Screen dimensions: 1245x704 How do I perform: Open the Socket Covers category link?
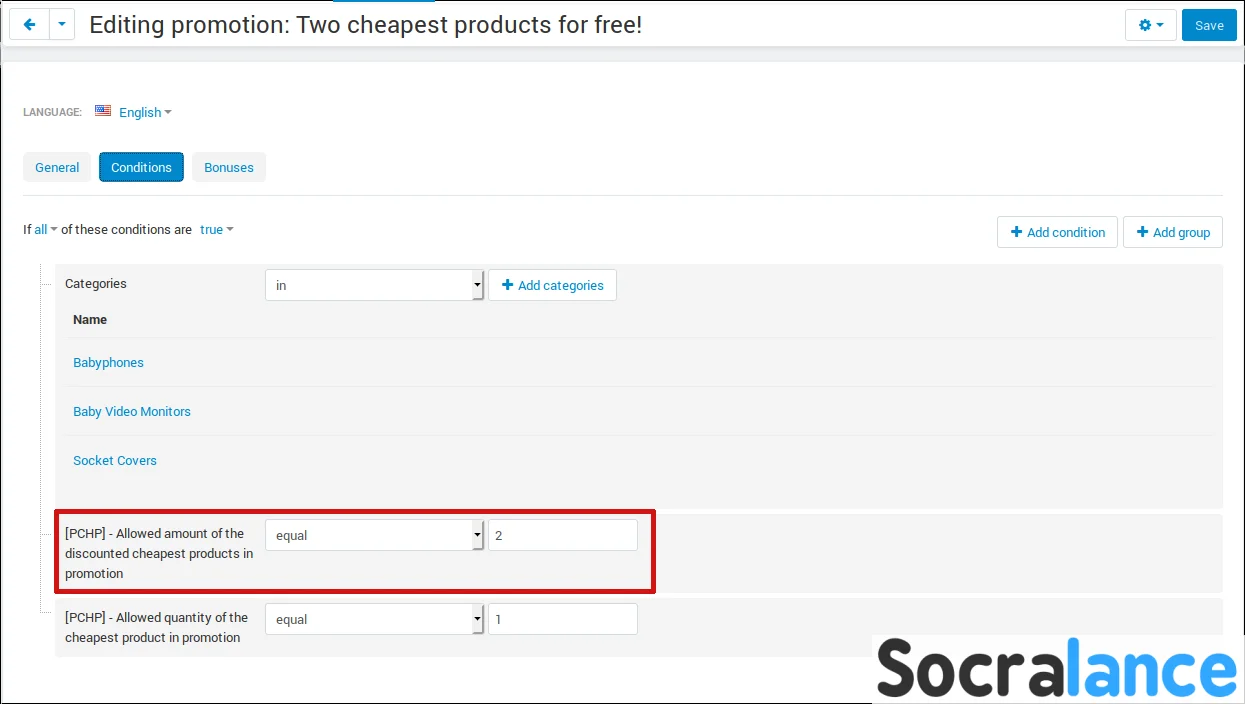pos(115,460)
